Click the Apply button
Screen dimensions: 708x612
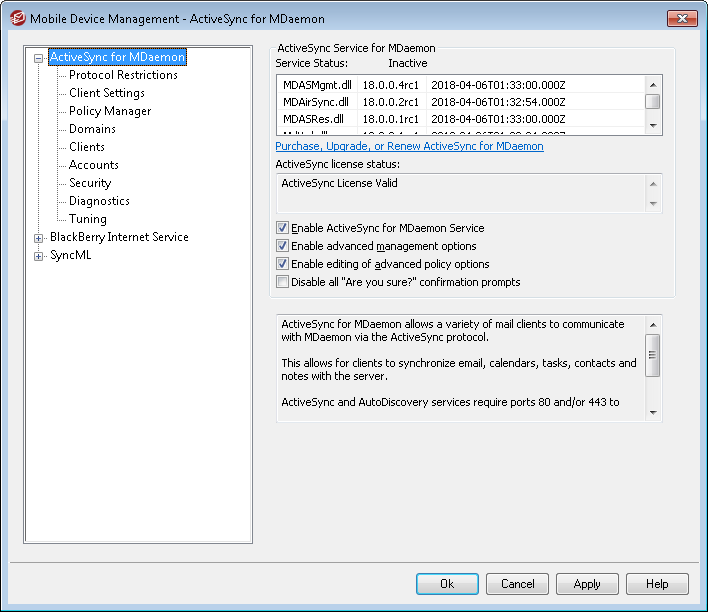coord(587,584)
